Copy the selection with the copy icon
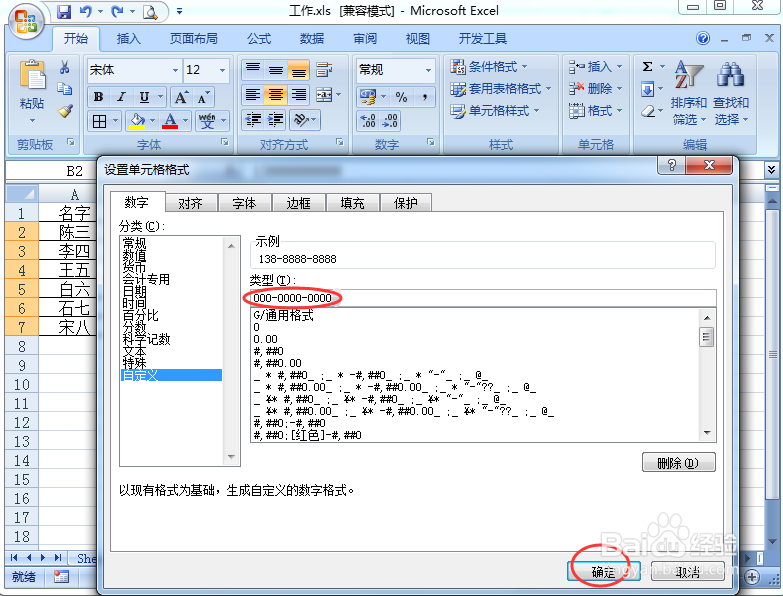This screenshot has height=596, width=783. point(65,89)
